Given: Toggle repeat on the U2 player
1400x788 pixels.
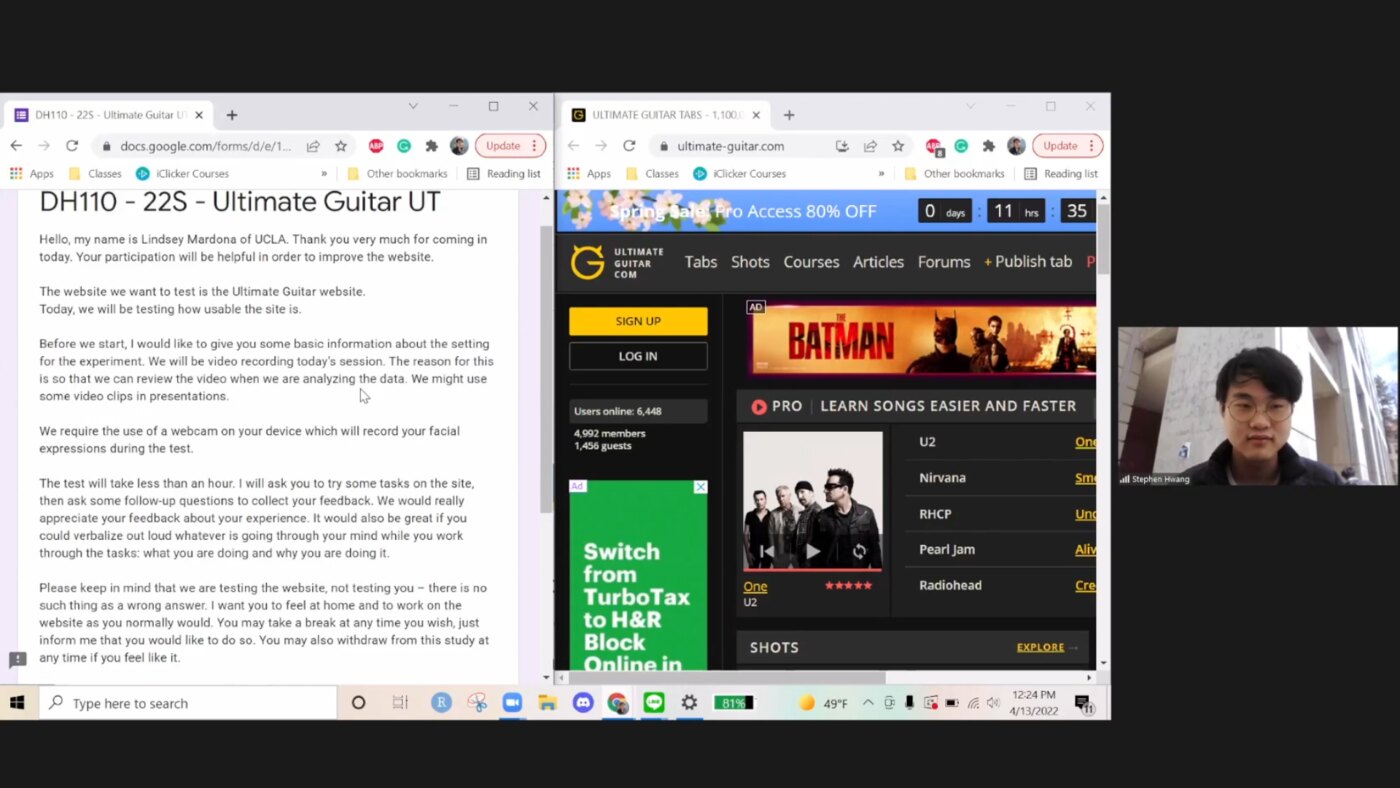Looking at the screenshot, I should (x=858, y=551).
